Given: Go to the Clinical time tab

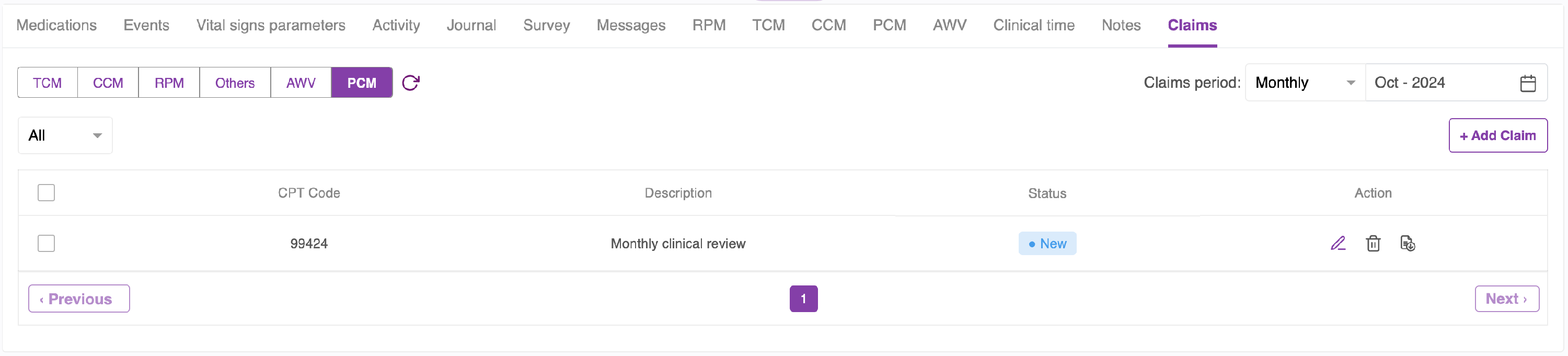Looking at the screenshot, I should click(x=1033, y=25).
